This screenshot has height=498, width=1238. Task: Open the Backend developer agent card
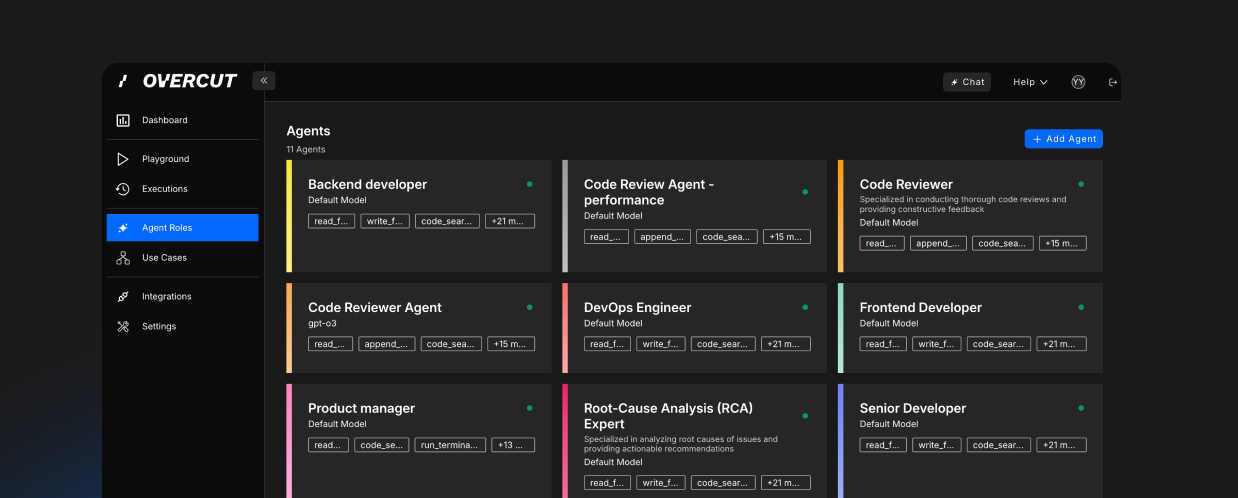[x=419, y=216]
